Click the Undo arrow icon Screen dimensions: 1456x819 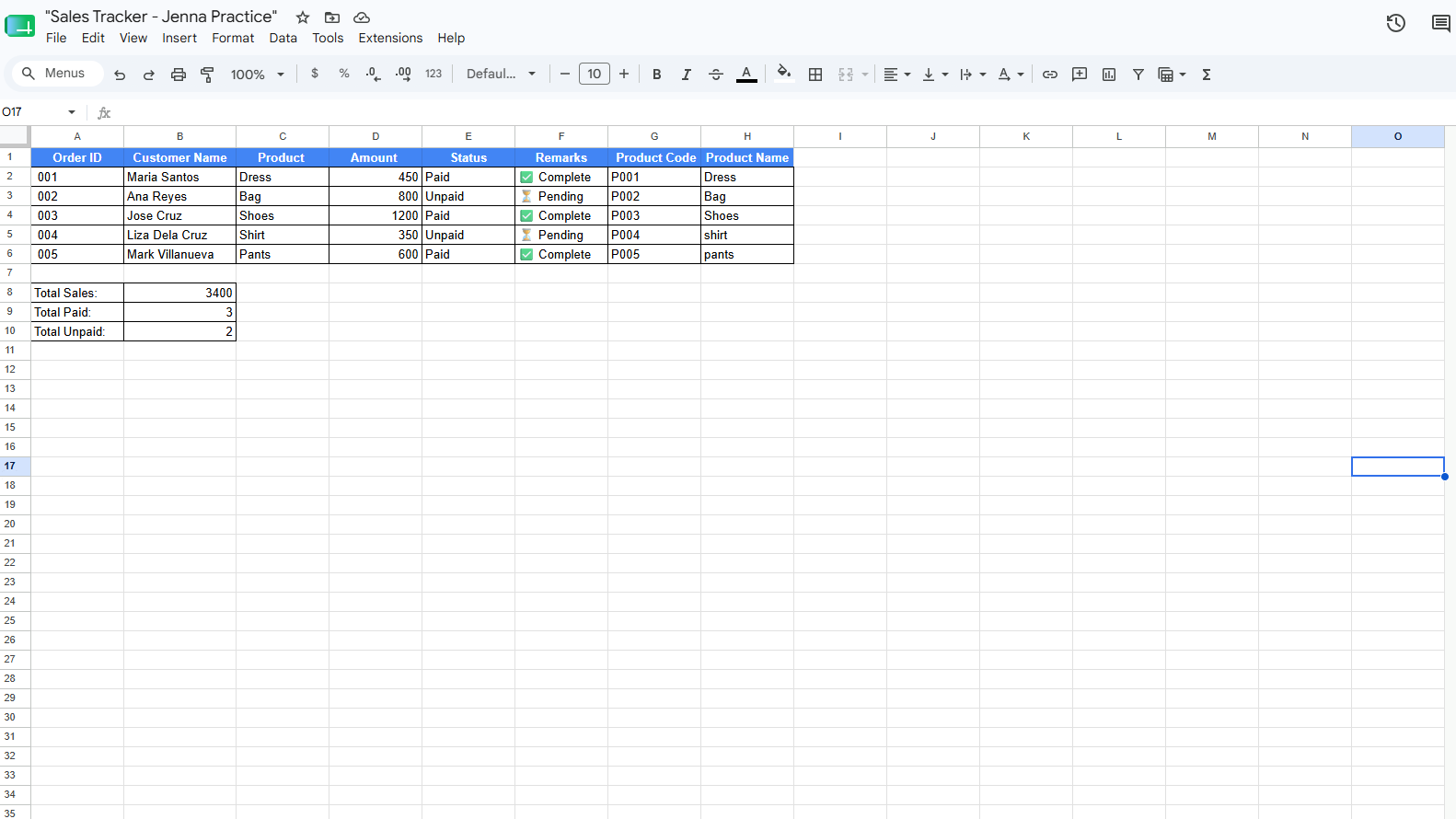(x=120, y=75)
